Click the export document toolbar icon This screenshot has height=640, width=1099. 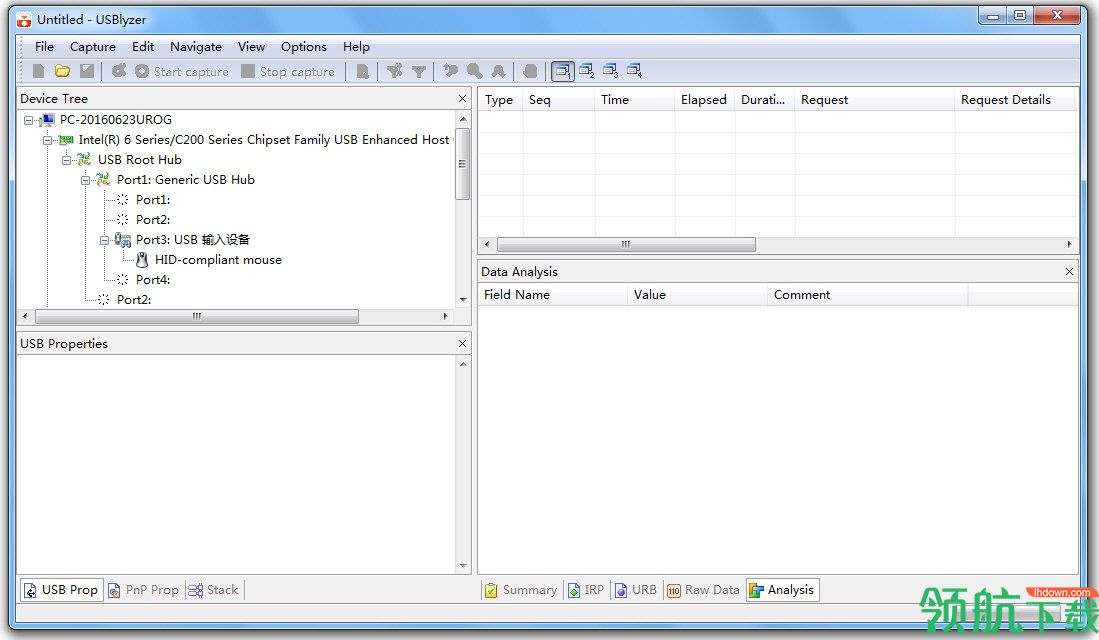362,71
